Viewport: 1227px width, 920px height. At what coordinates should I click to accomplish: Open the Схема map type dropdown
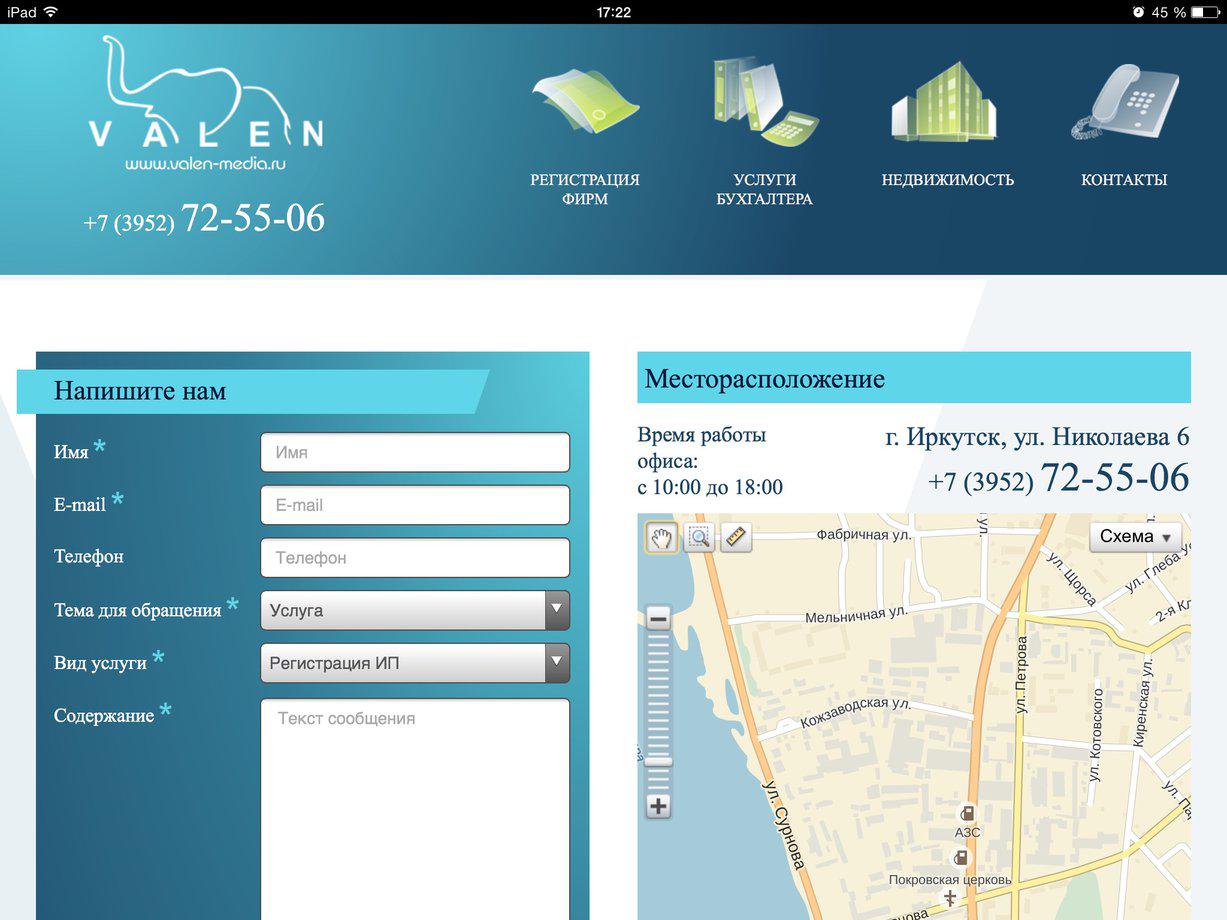(1135, 537)
